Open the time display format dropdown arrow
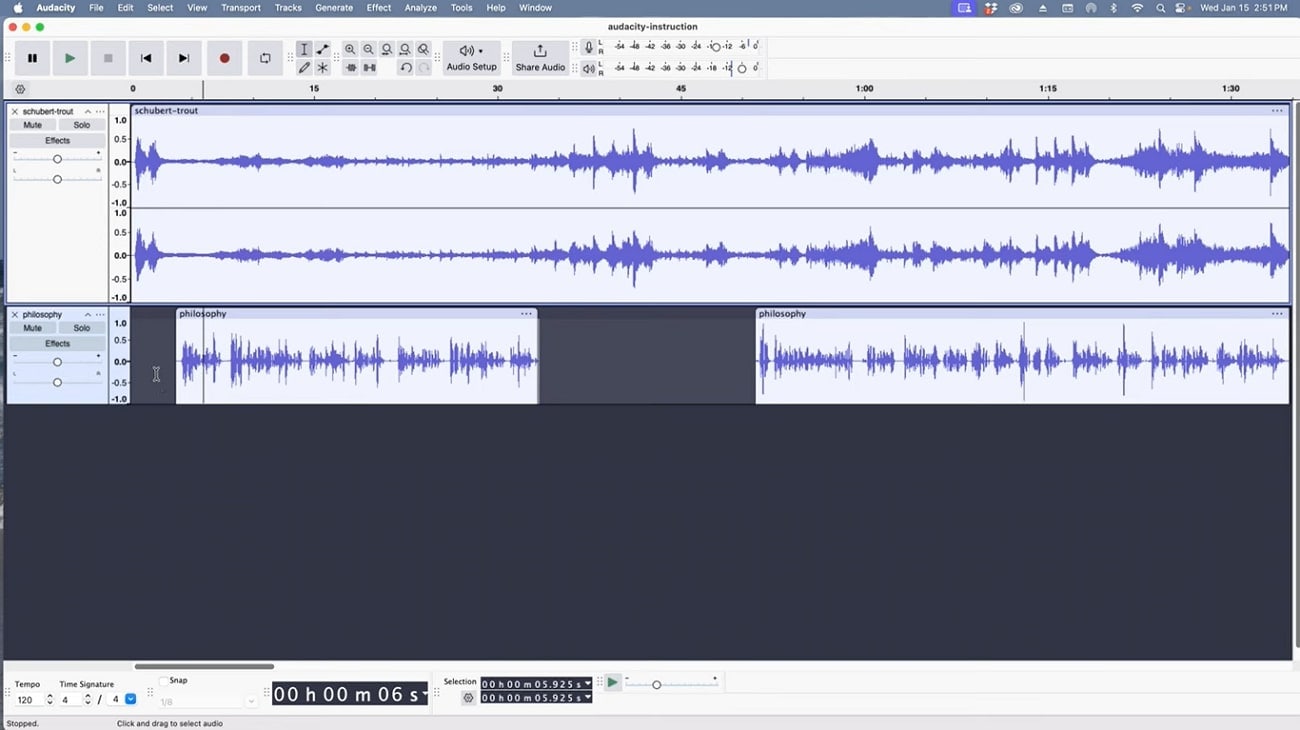This screenshot has width=1300, height=730. 425,694
